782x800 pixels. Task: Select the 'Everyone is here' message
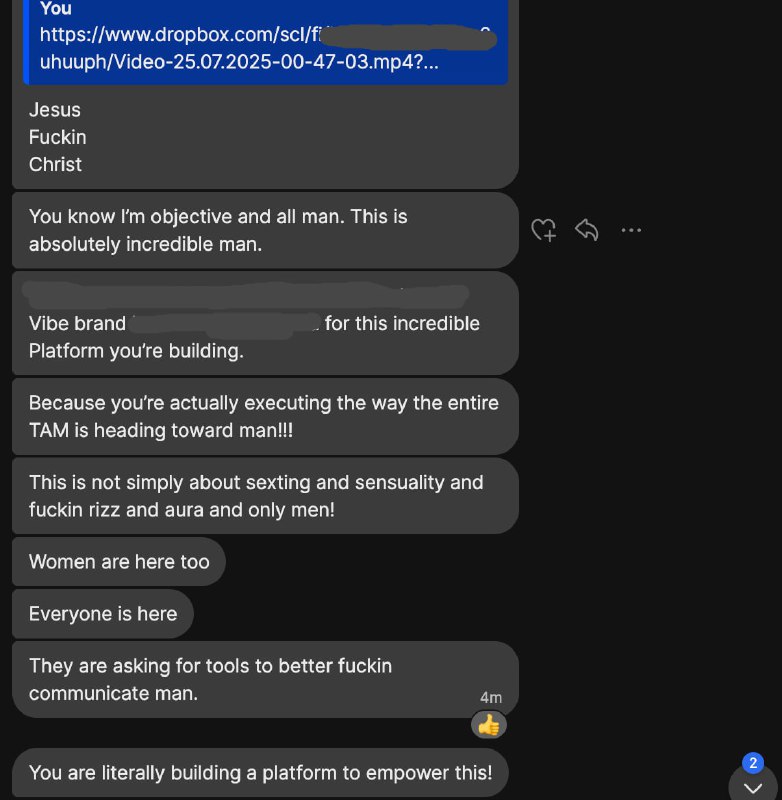pos(103,614)
